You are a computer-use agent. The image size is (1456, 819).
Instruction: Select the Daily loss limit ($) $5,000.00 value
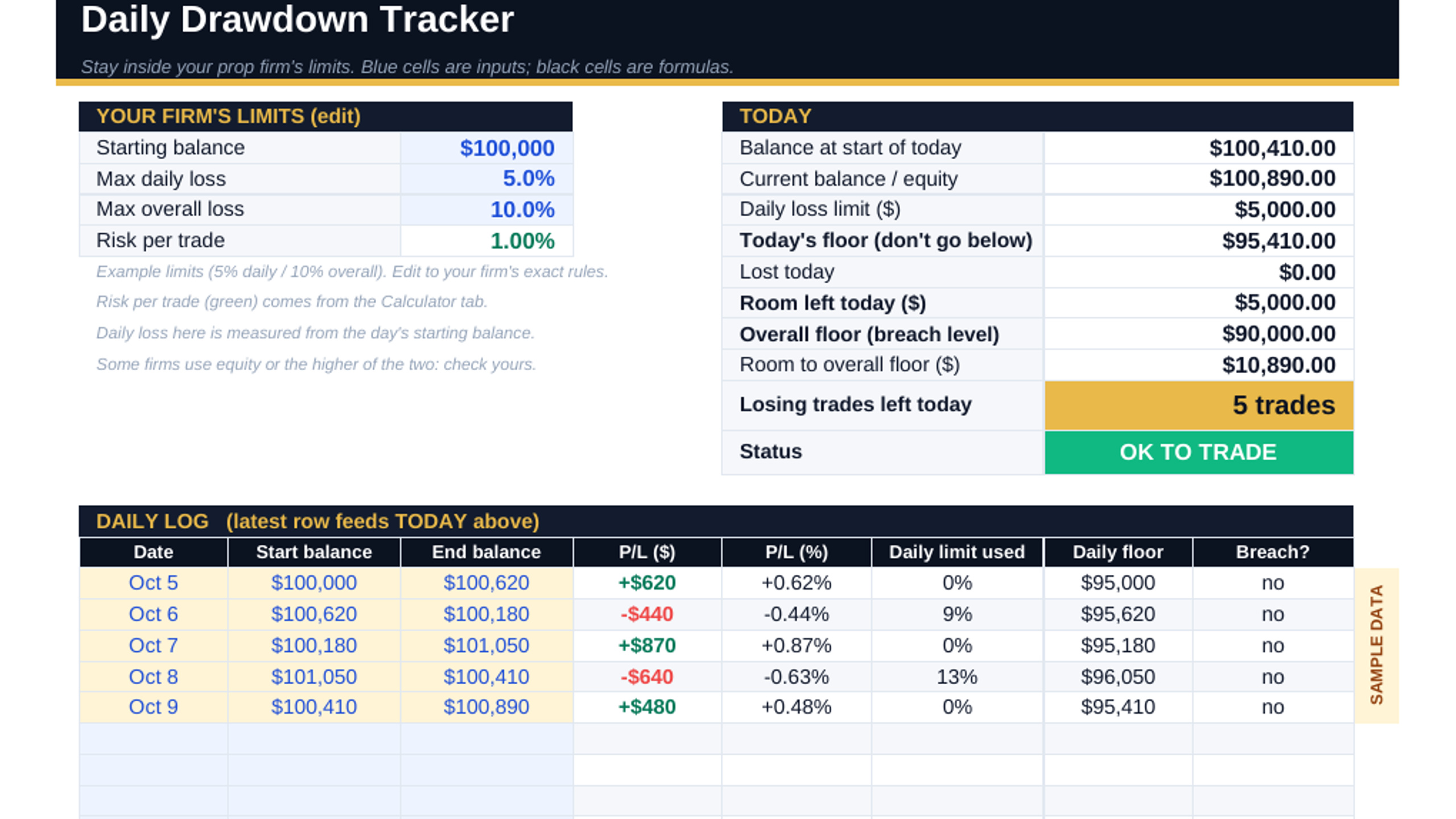click(1199, 209)
